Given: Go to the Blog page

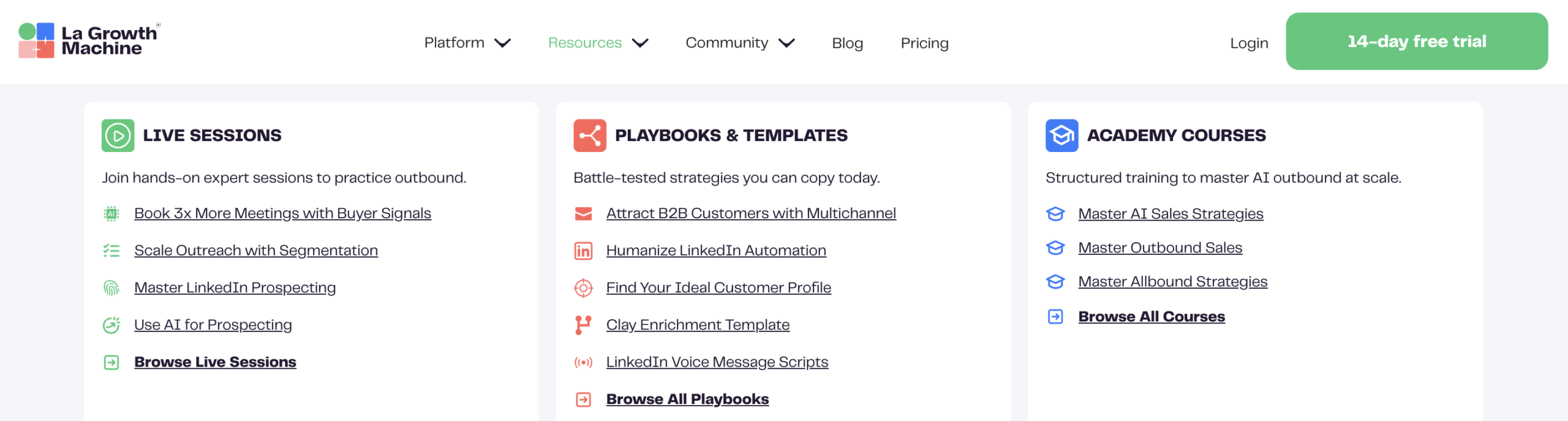Looking at the screenshot, I should point(847,43).
